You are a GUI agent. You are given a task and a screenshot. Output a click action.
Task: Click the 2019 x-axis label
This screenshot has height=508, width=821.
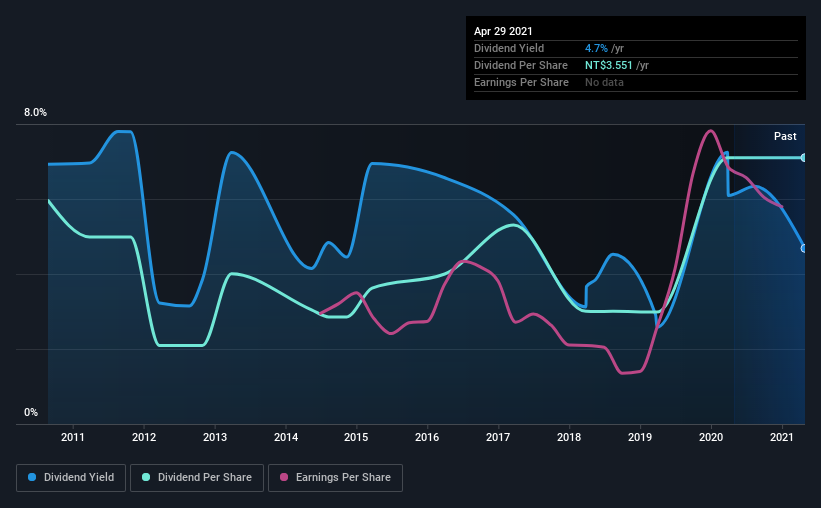pyautogui.click(x=640, y=437)
